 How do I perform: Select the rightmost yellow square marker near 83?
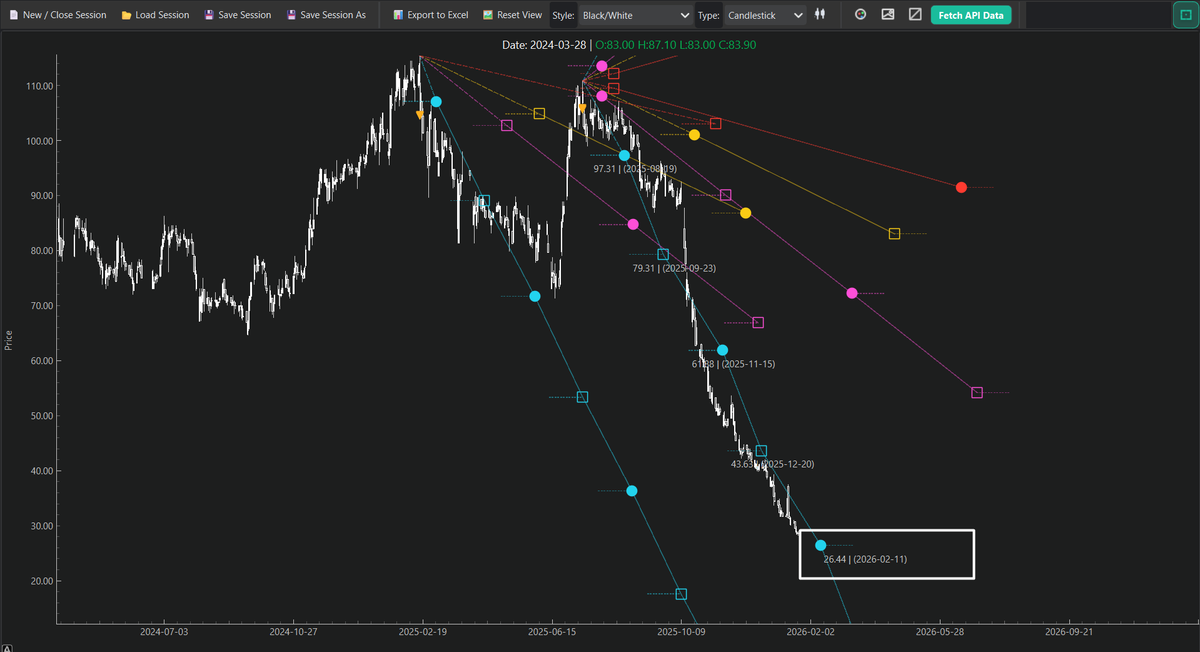click(x=894, y=233)
